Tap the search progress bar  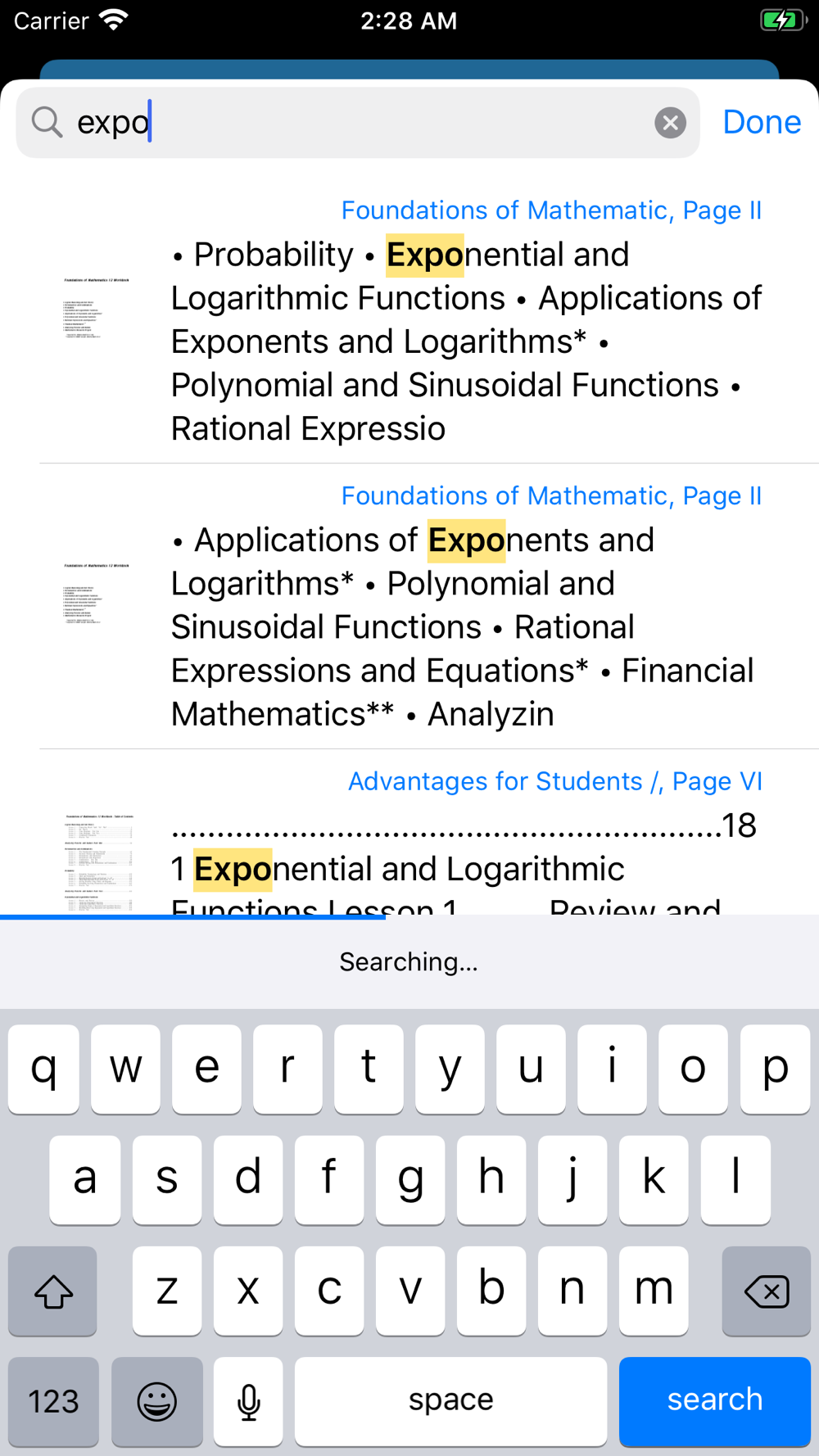pyautogui.click(x=192, y=917)
